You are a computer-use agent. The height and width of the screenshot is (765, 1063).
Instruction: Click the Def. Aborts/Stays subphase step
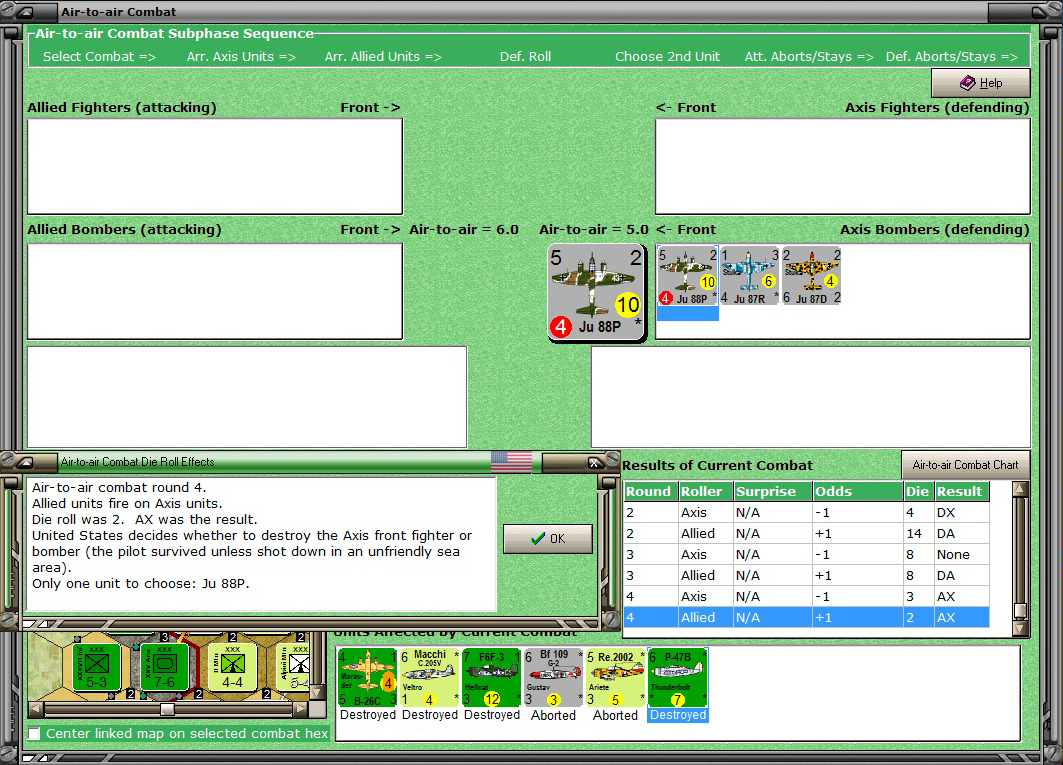tap(952, 56)
